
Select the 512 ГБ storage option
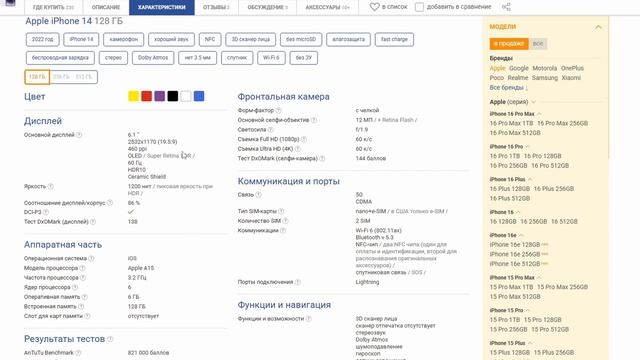(x=84, y=77)
